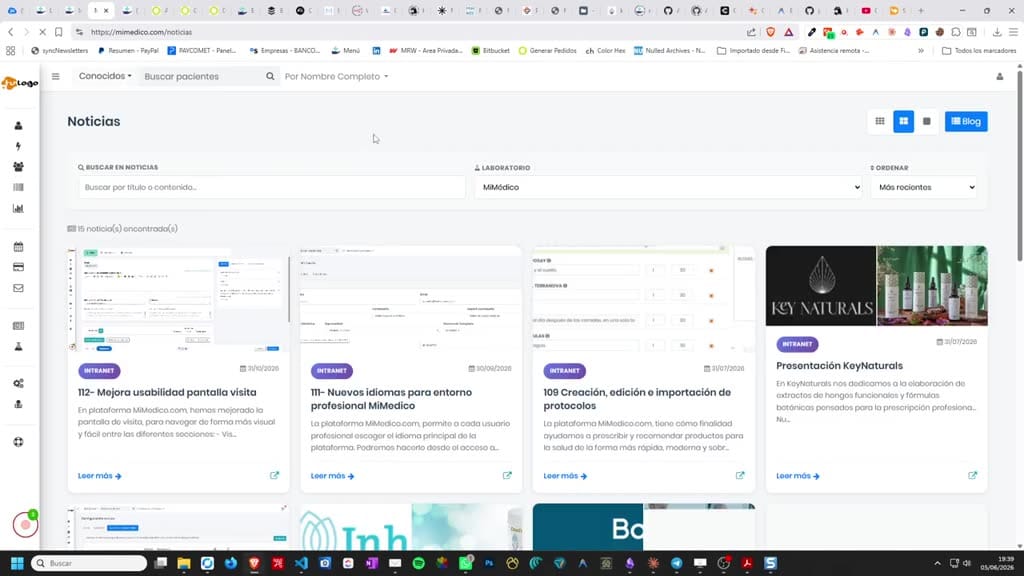
Task: Open the Laboratorio MiMédico select
Action: pos(667,187)
